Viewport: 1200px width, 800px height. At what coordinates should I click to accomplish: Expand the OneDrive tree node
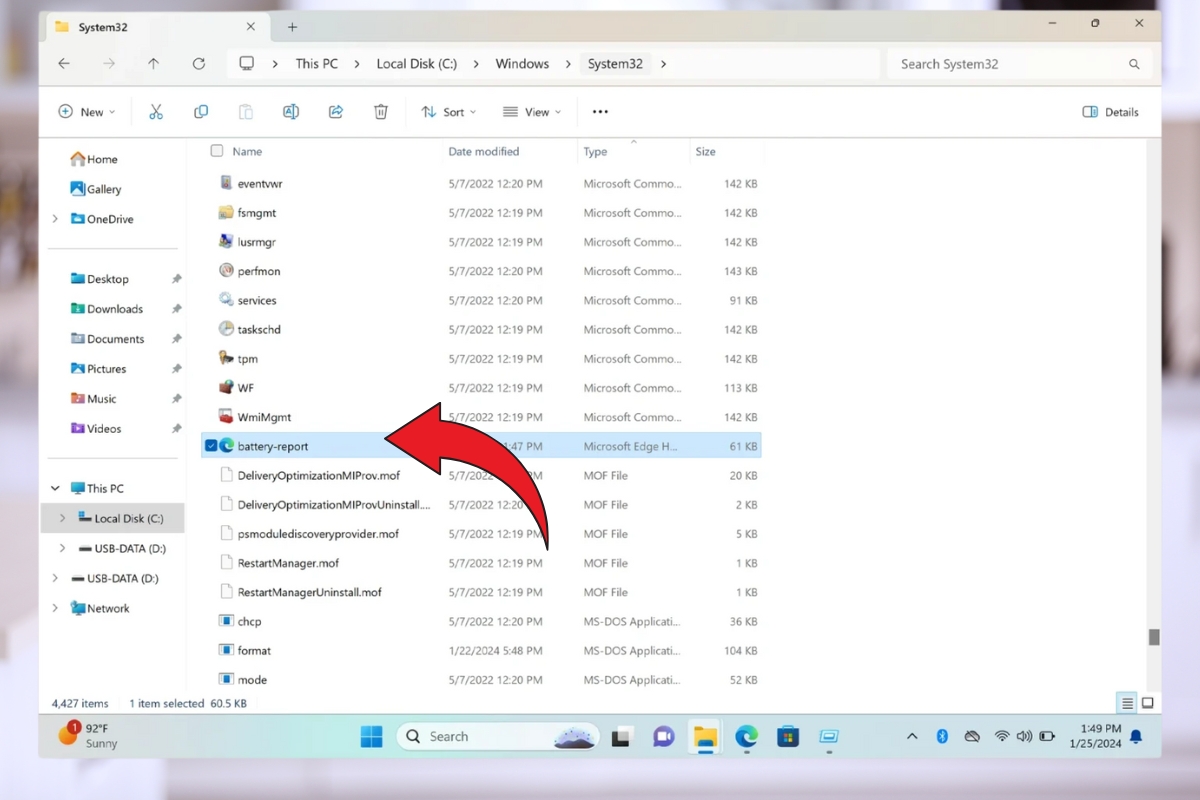55,219
